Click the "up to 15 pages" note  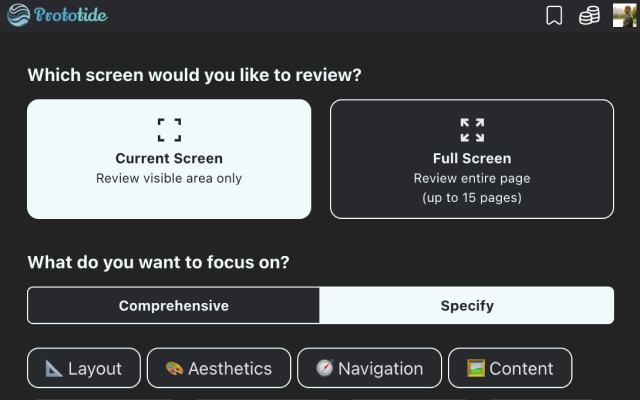point(472,197)
